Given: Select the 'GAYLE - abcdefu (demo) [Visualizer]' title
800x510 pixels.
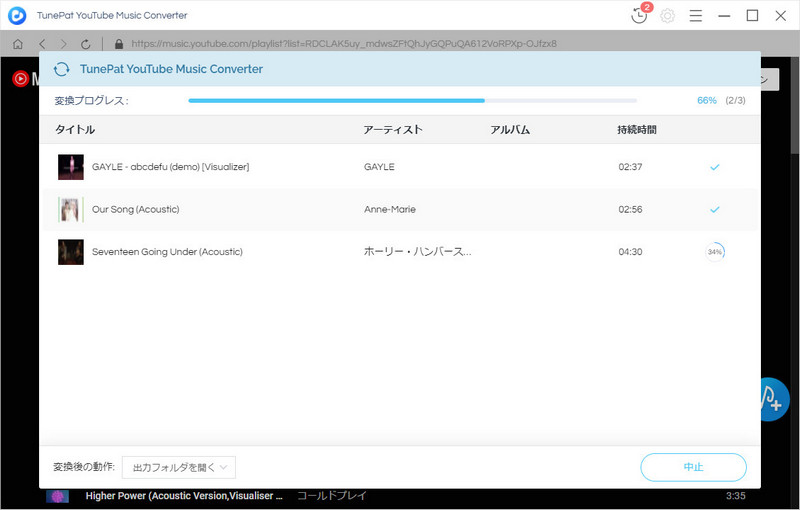Looking at the screenshot, I should point(170,167).
